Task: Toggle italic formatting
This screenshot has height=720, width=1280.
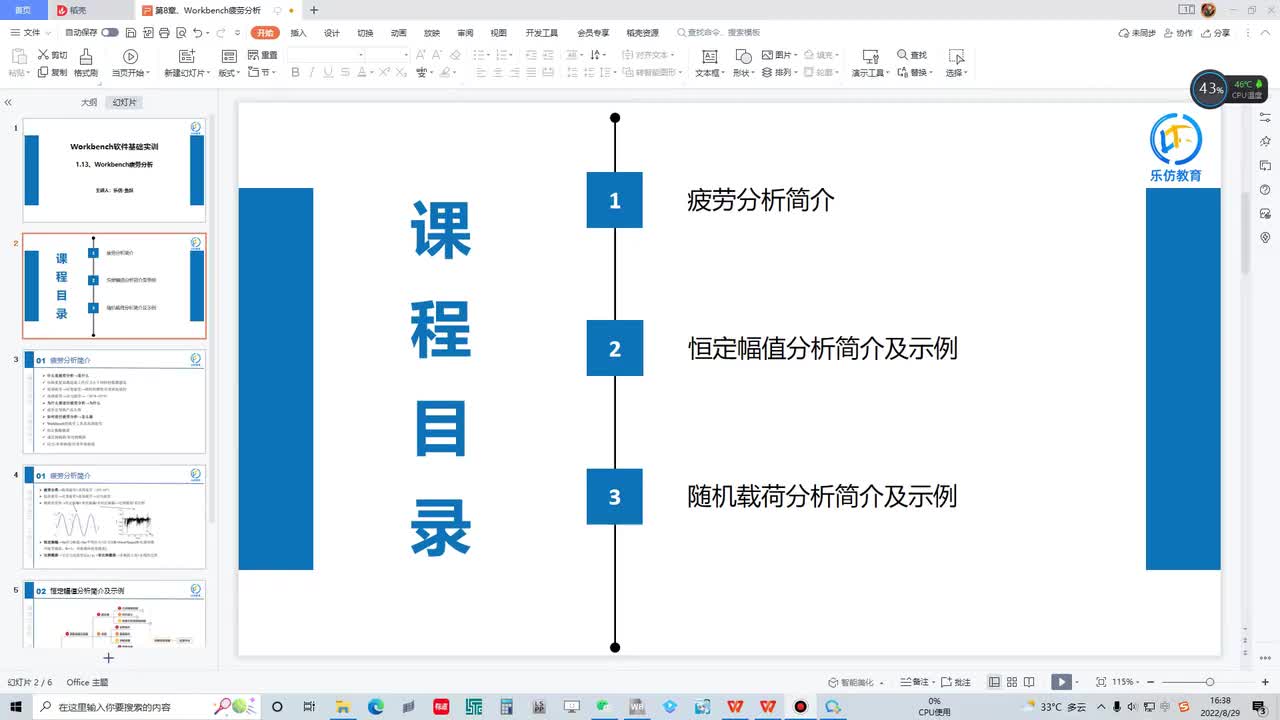Action: point(312,72)
